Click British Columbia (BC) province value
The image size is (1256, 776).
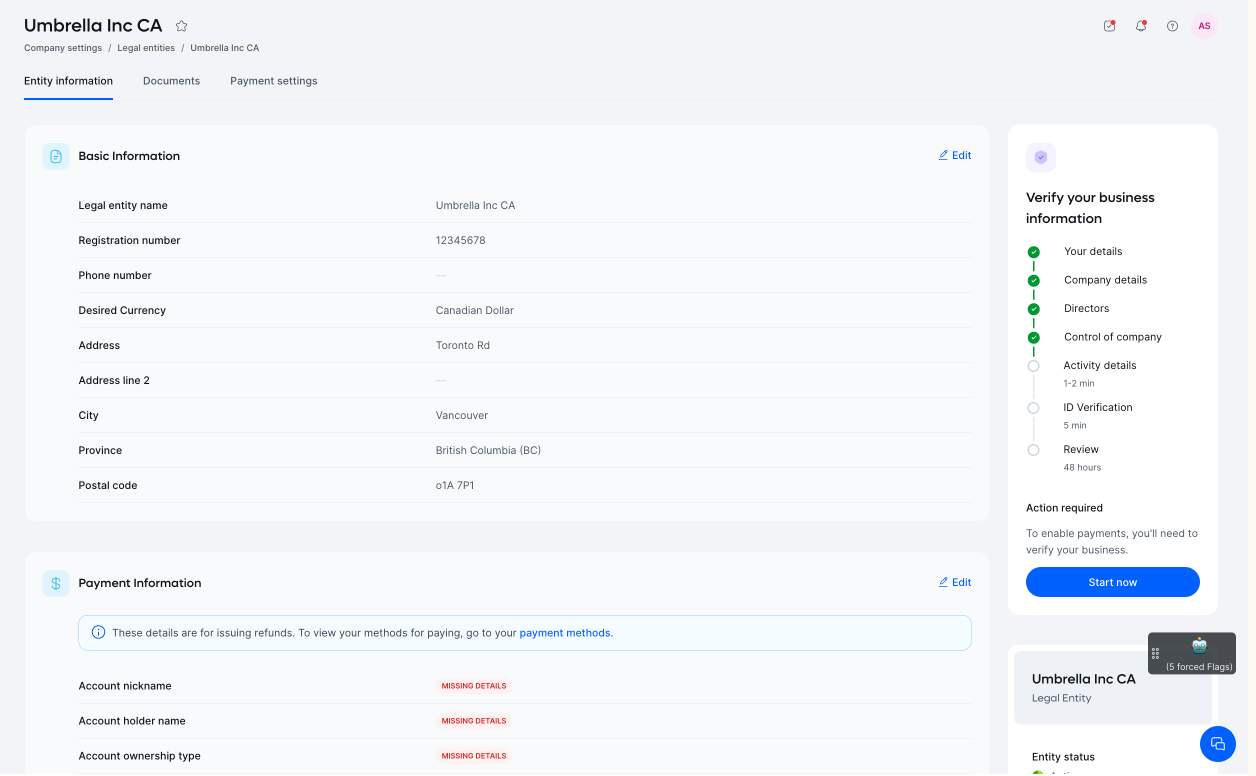[x=488, y=450]
